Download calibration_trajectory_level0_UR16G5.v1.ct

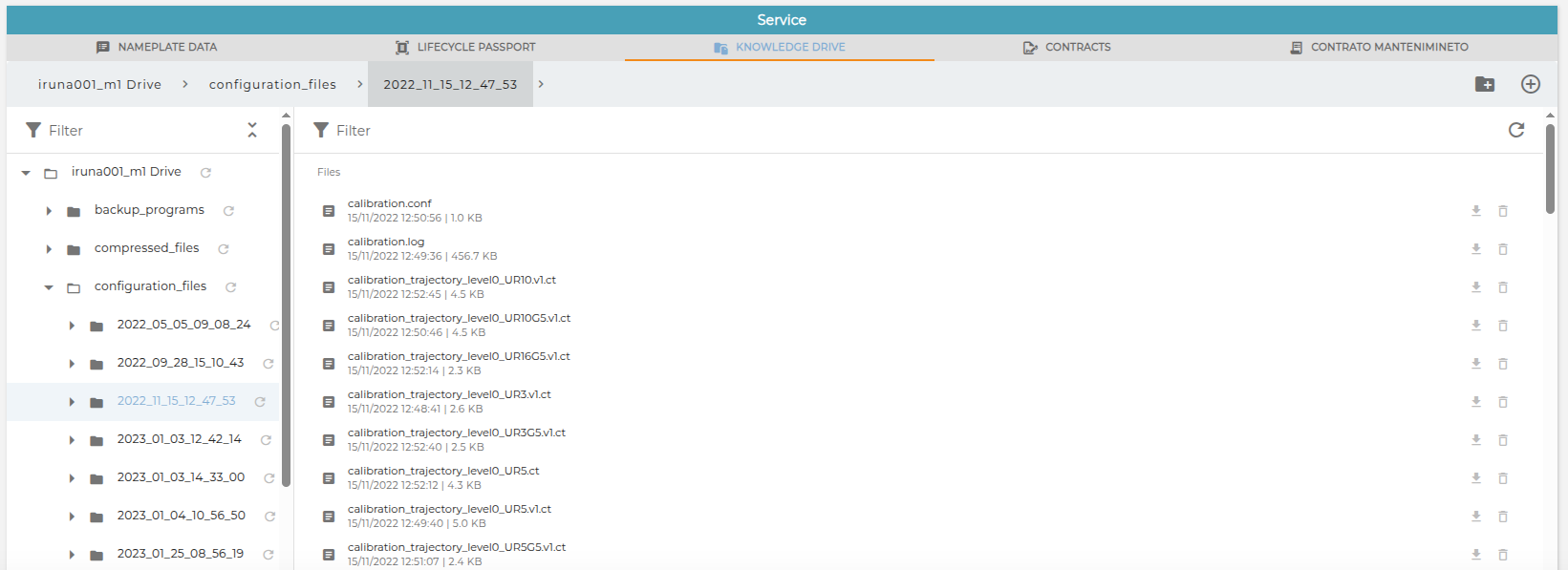click(x=1476, y=364)
